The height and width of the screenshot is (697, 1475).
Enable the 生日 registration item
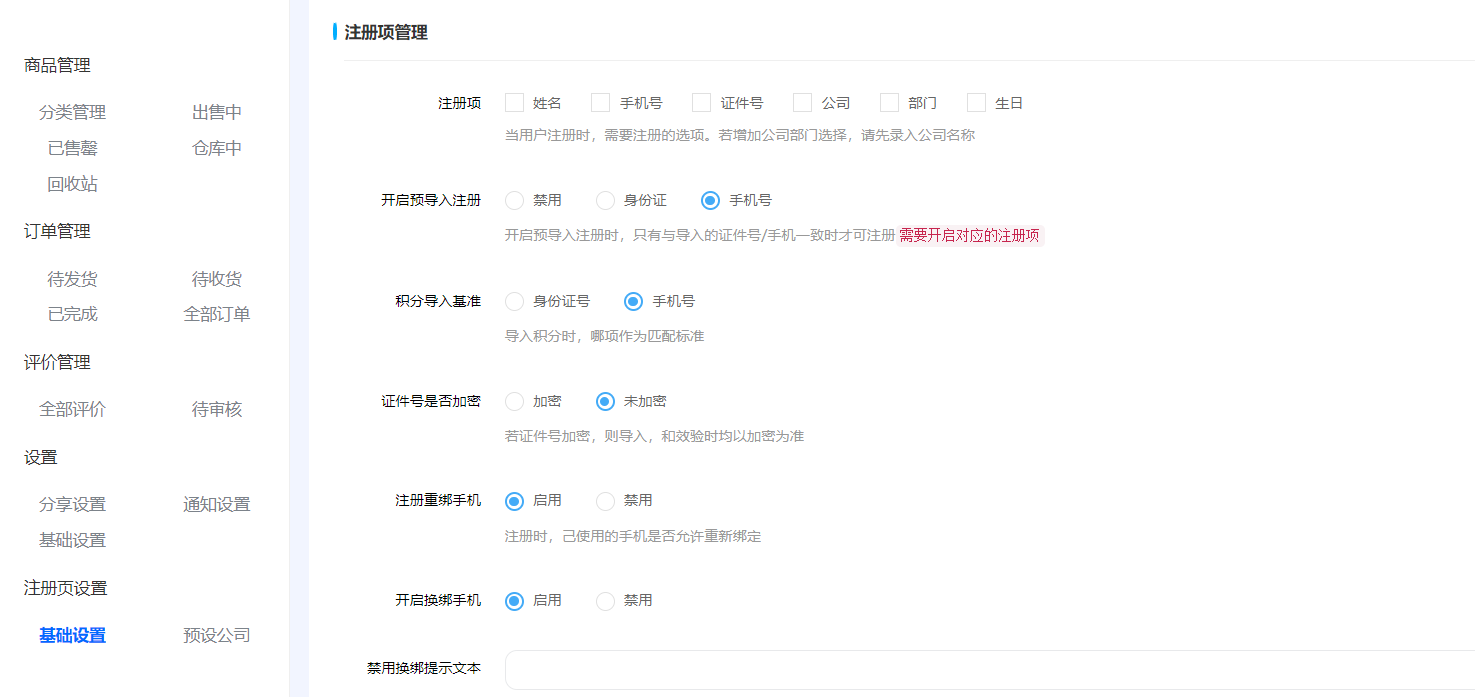(975, 102)
